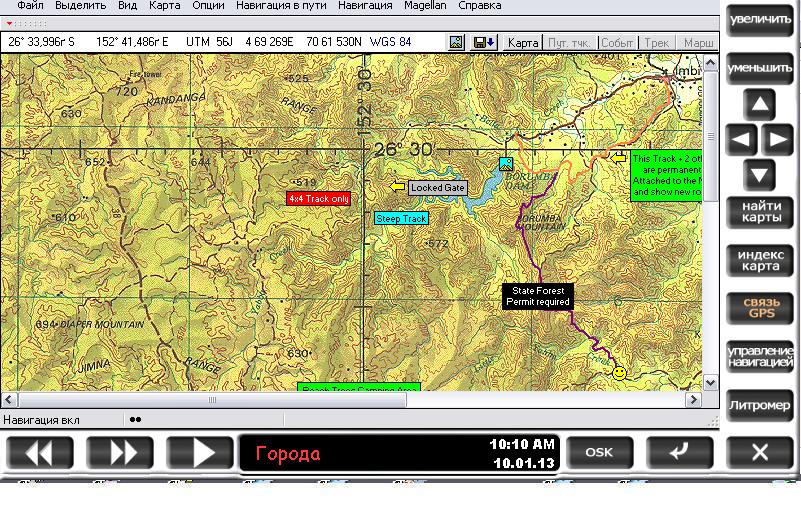Viewport: 801px width, 512px height.
Task: Click the управление навигацией button
Action: click(760, 356)
